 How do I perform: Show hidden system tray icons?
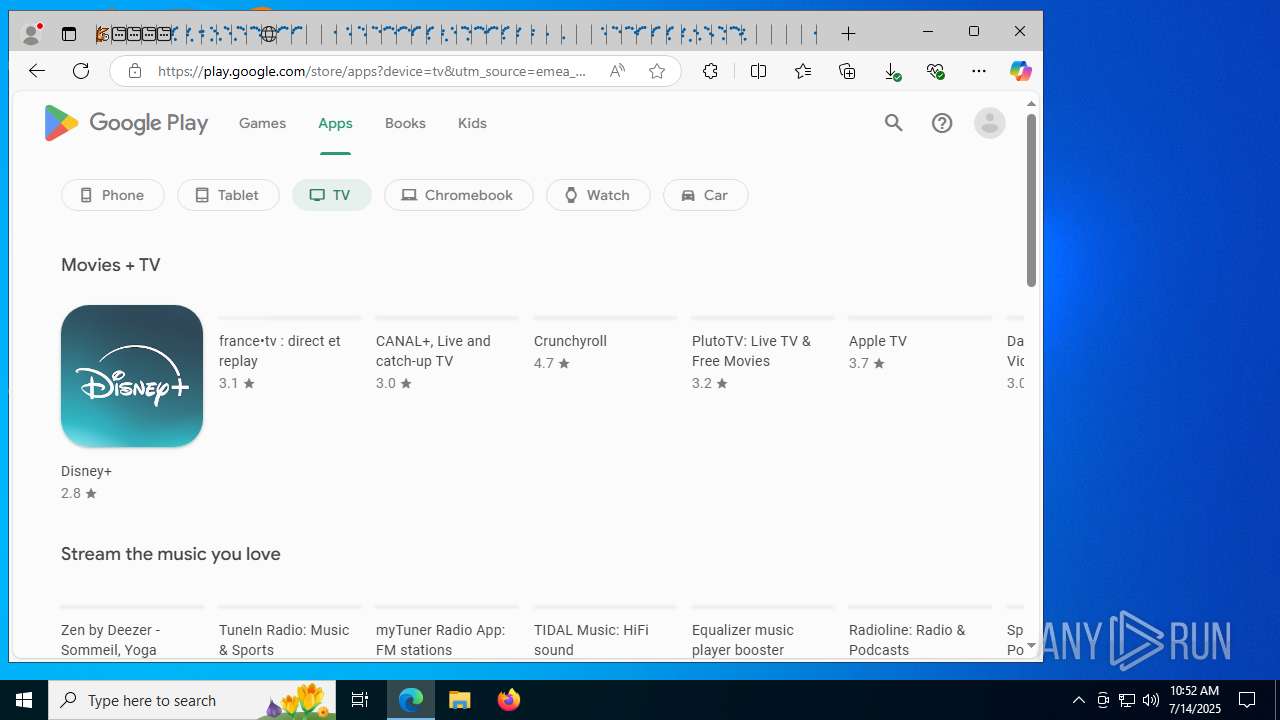(1078, 700)
